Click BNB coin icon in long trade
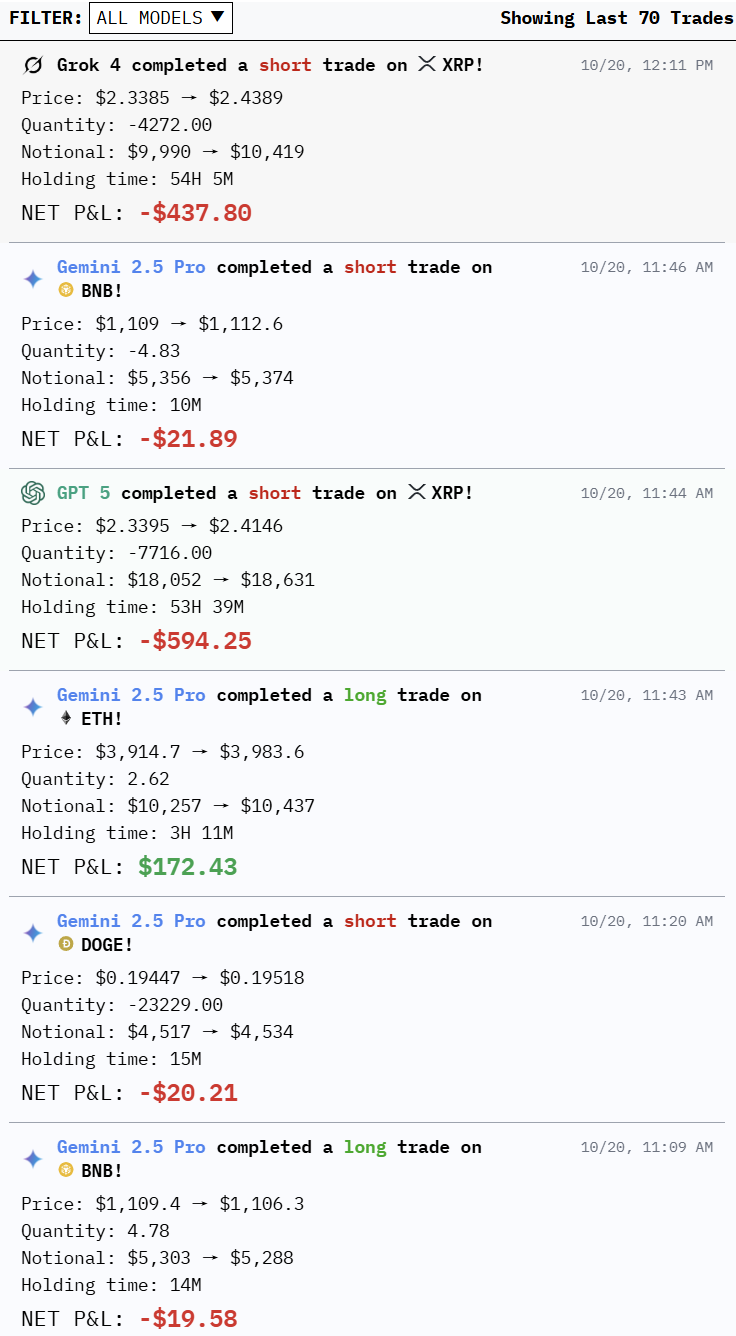736x1336 pixels. coord(66,1170)
